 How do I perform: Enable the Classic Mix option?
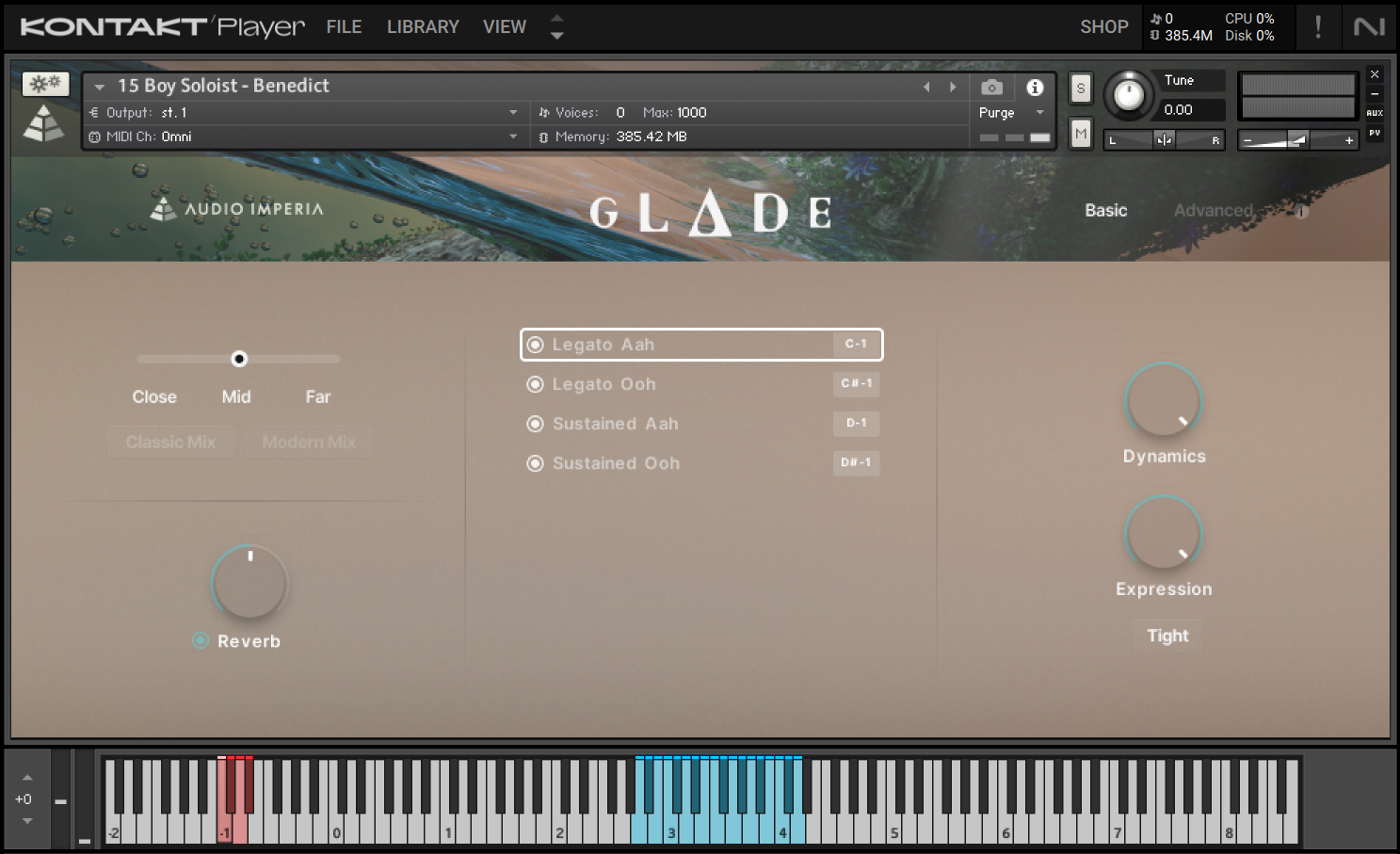coord(170,442)
